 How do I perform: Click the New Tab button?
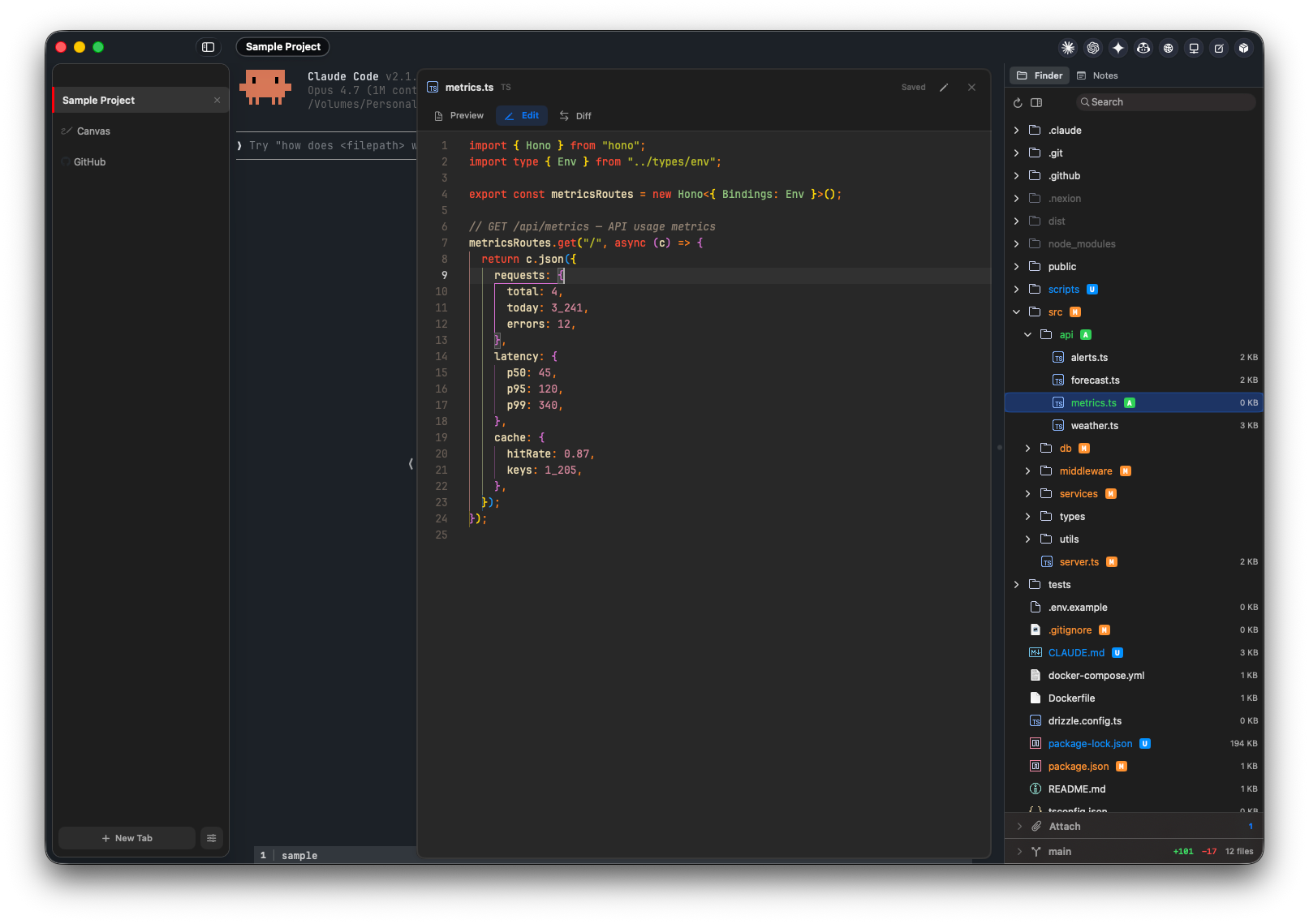coord(127,838)
